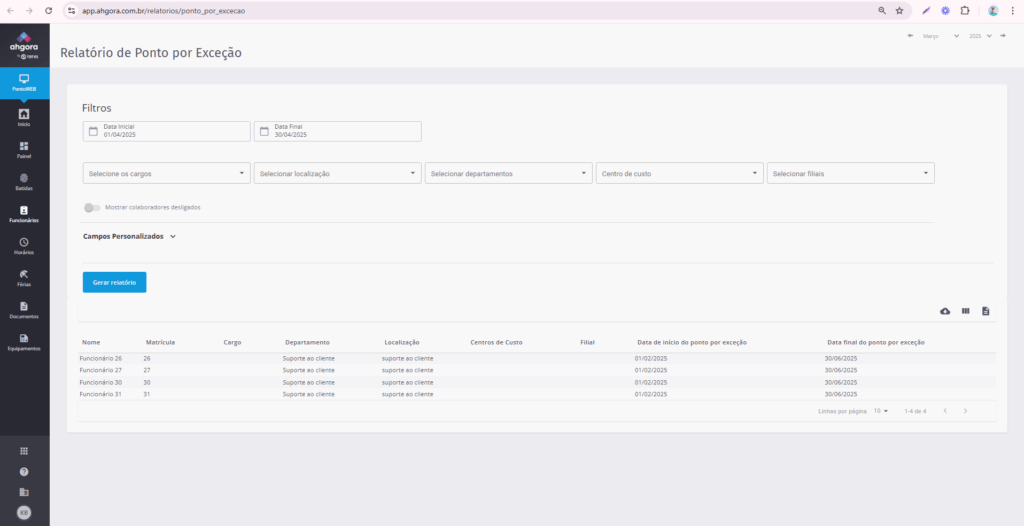This screenshot has width=1024, height=526.
Task: Open the Selecione os cargos dropdown
Action: [166, 173]
